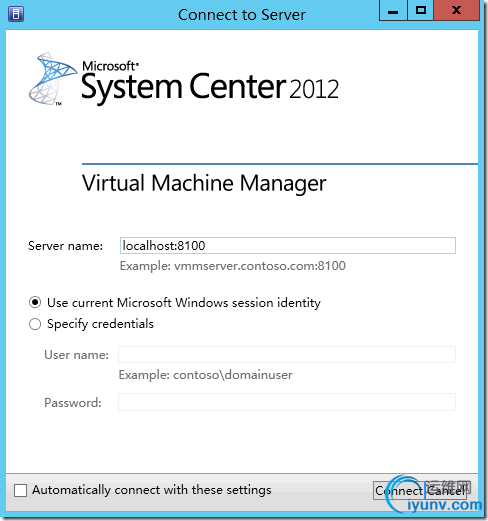Viewport: 488px width, 521px height.
Task: Click the Password field
Action: pos(287,402)
